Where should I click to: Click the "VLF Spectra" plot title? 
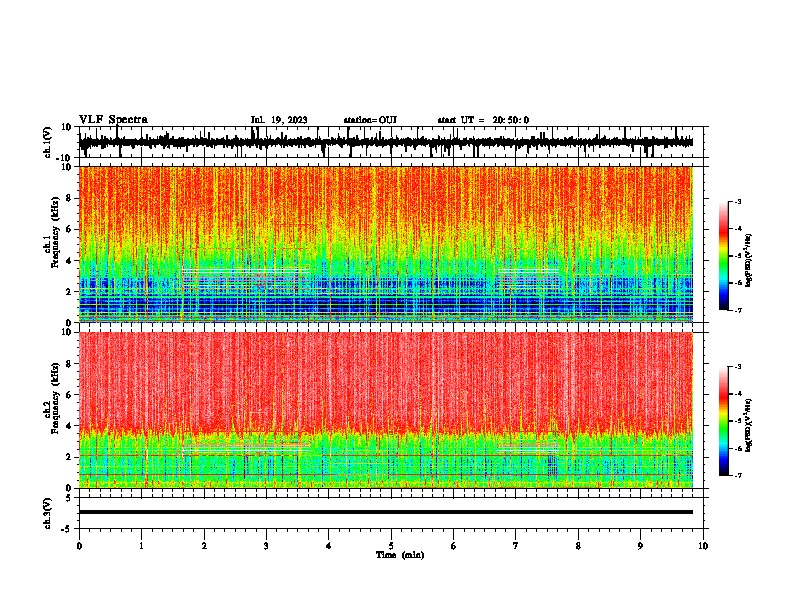click(x=113, y=119)
